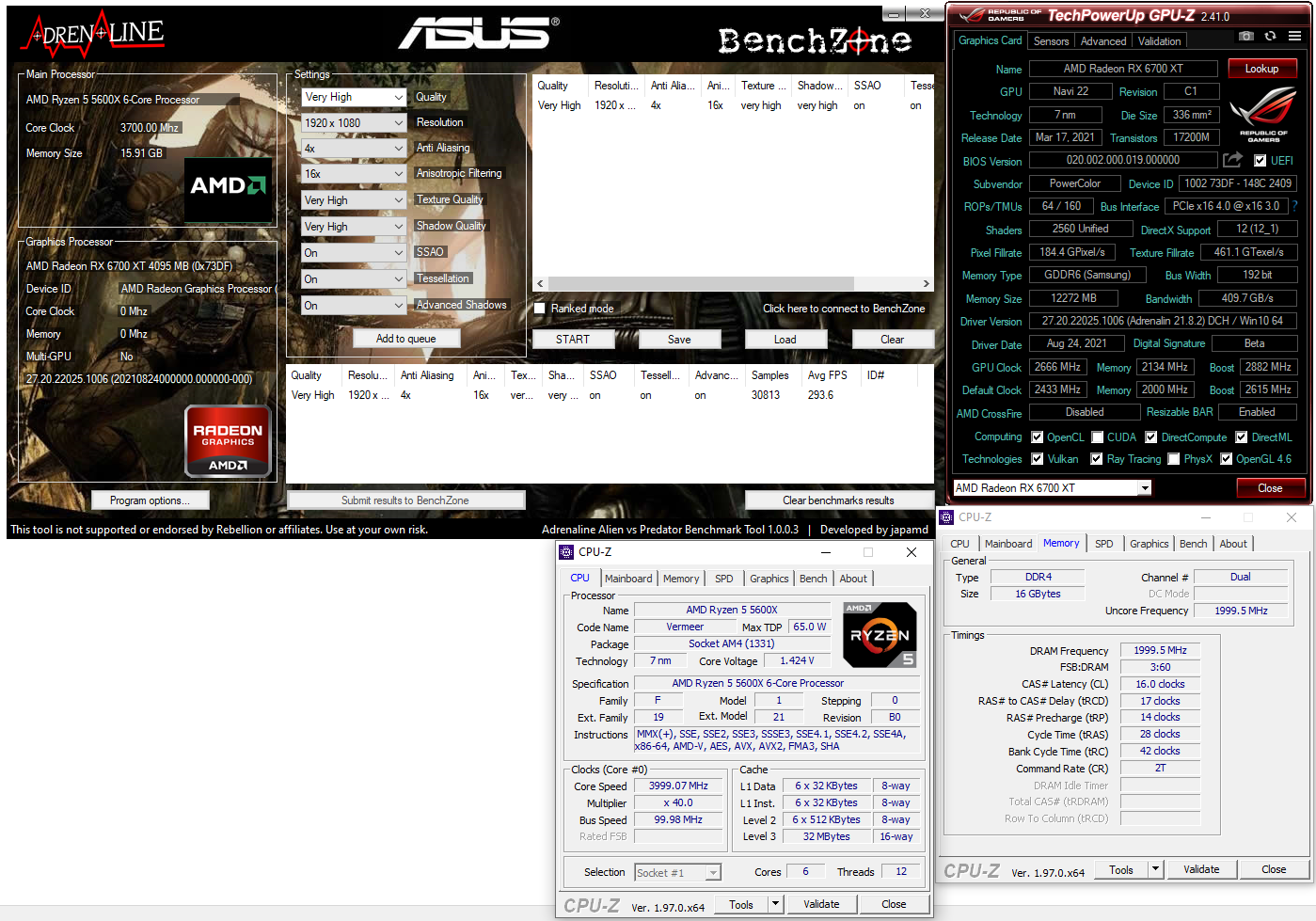Click the CPU-Z title bar icon of CPU window

(566, 552)
